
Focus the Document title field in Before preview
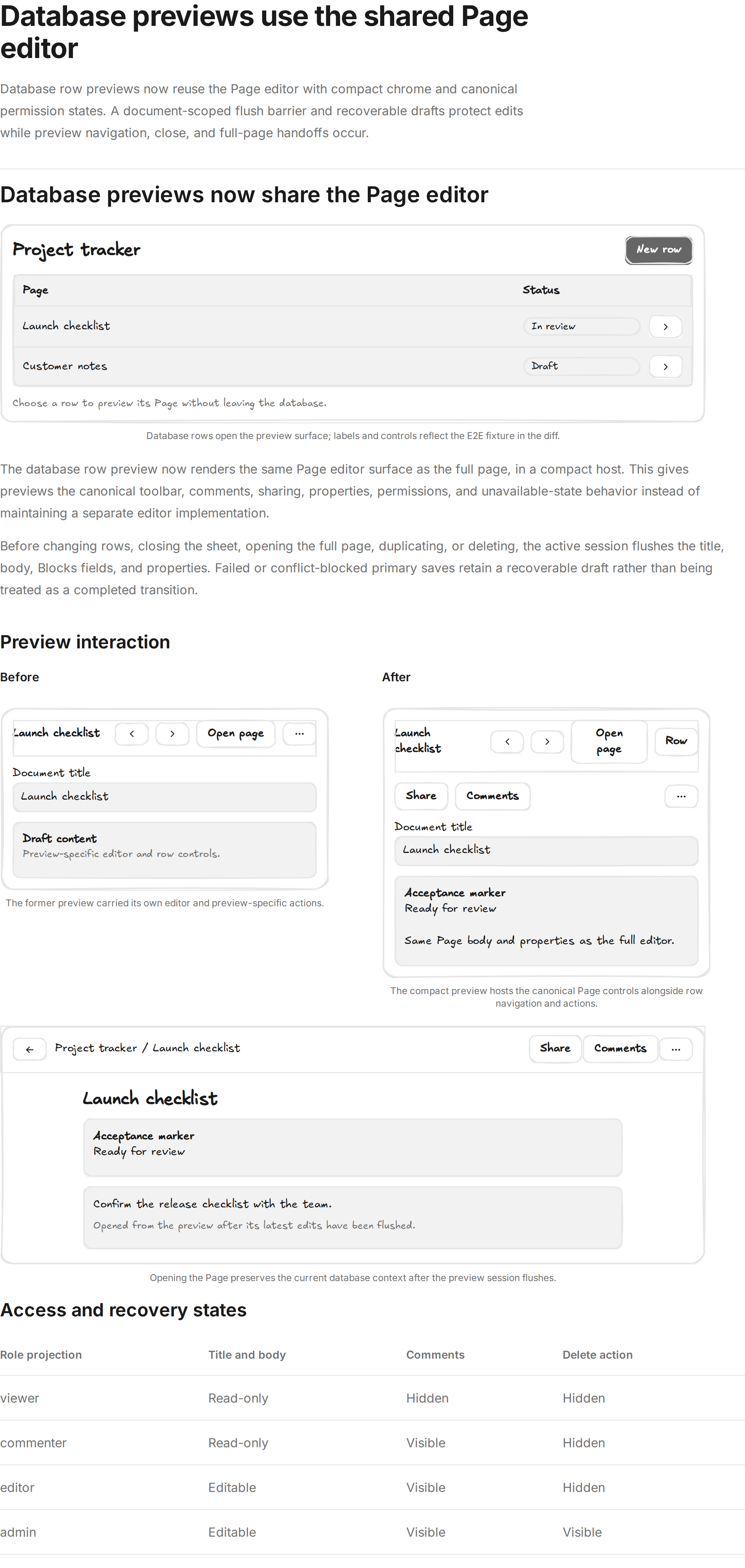[x=164, y=797]
